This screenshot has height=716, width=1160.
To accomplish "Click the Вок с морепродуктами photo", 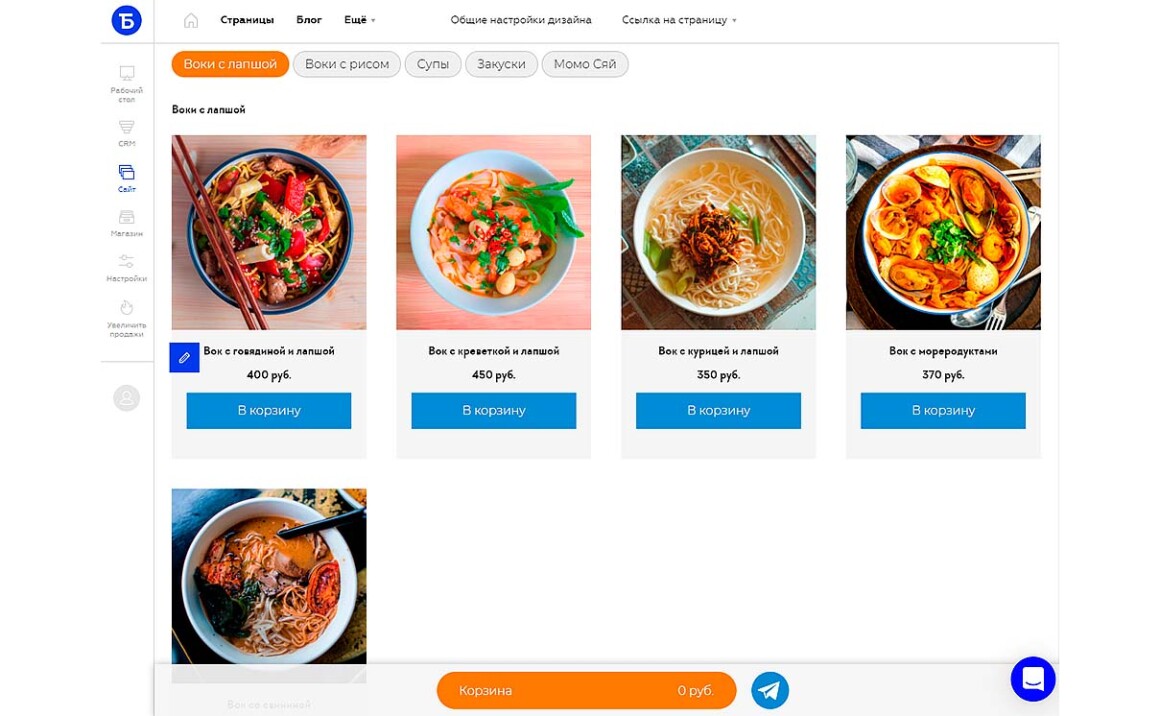I will tap(943, 232).
